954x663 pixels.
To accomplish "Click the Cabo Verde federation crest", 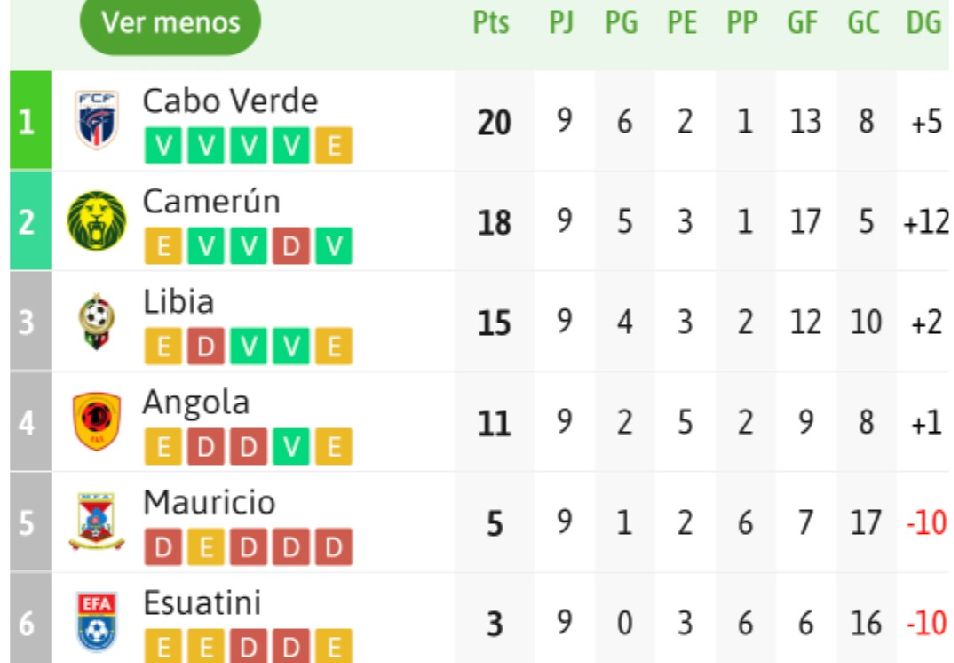I will click(x=96, y=119).
